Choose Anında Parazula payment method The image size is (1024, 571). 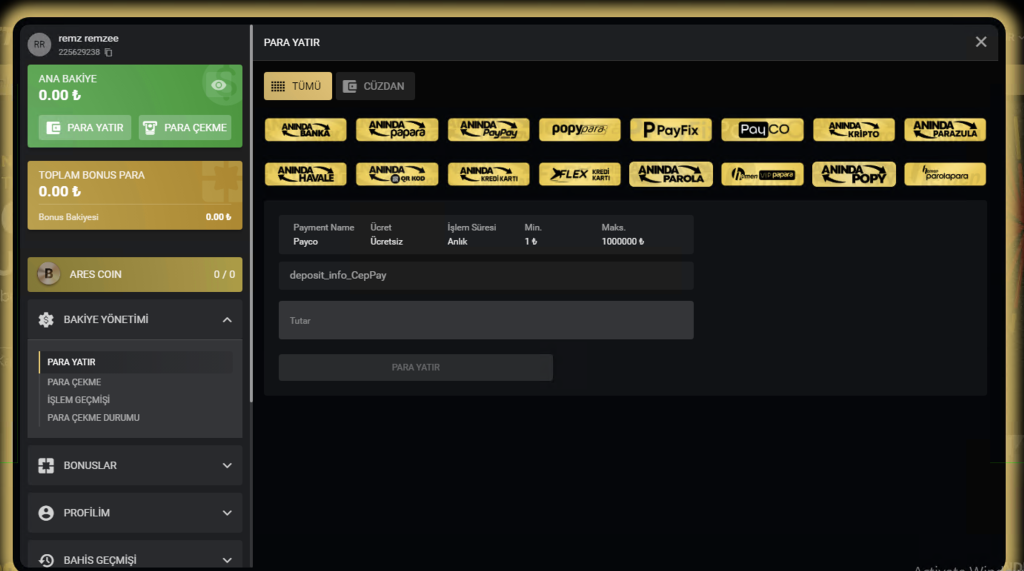click(x=945, y=129)
